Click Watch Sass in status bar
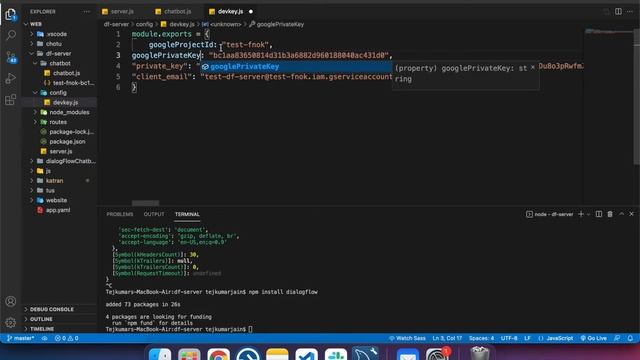The width and height of the screenshot is (640, 360). point(407,338)
